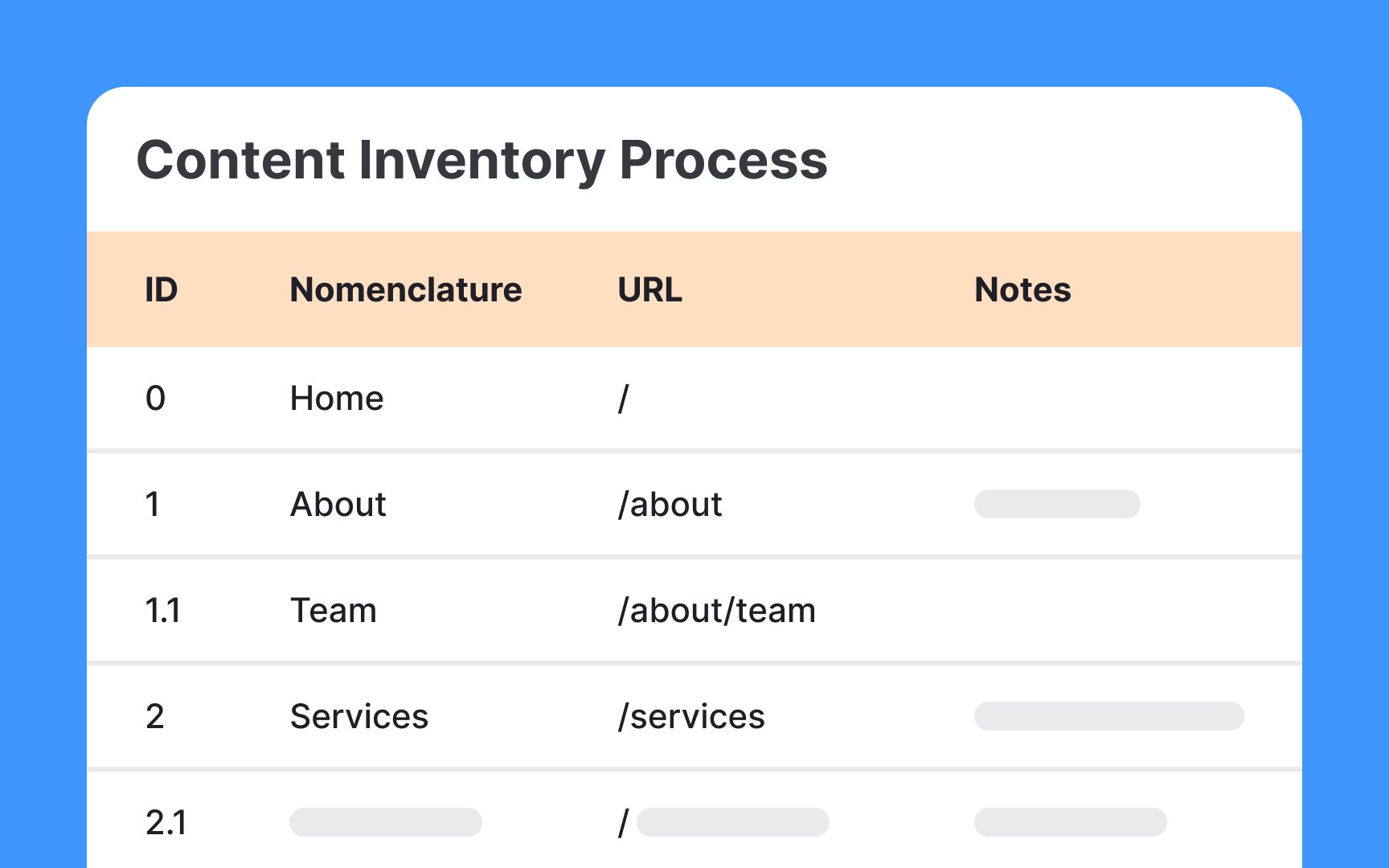Screen dimensions: 1389x868
Task: Click the notes placeholder for Services row
Action: click(x=1109, y=716)
